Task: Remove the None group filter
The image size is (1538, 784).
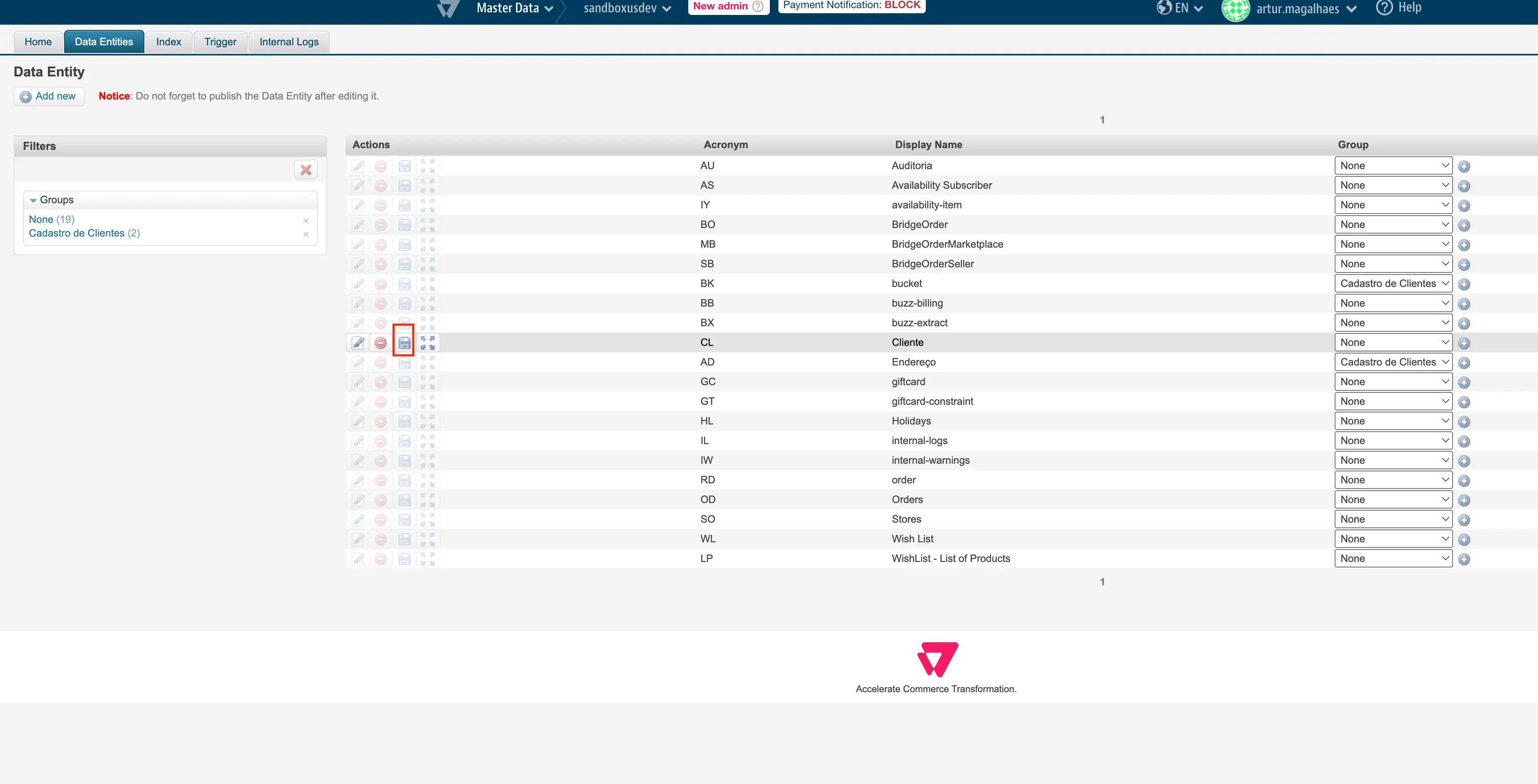Action: [306, 220]
